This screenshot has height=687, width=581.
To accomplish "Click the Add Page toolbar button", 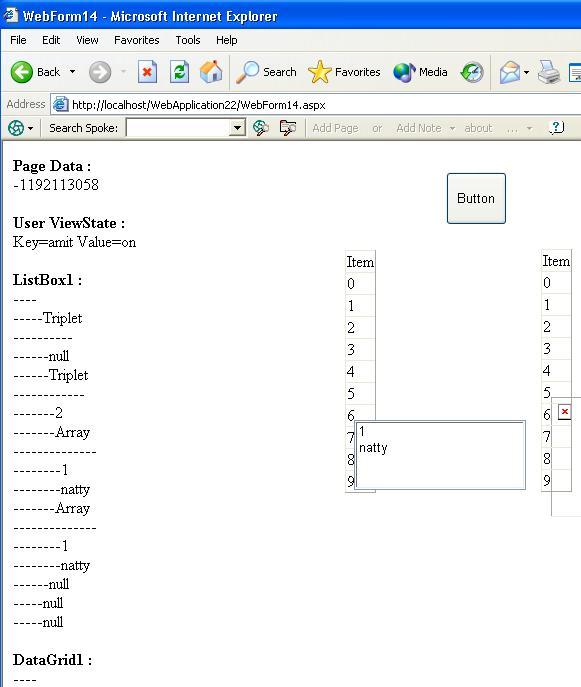I will pos(335,128).
